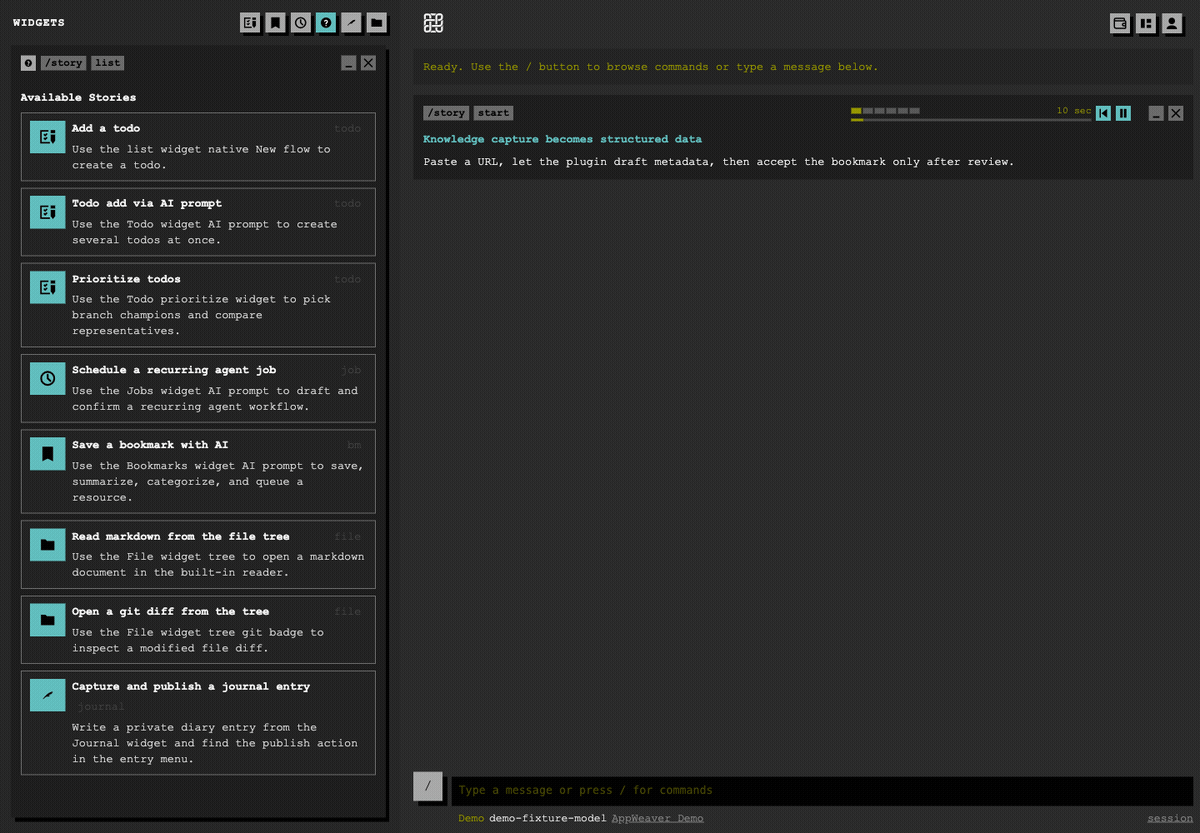Click the 'start' tag in the chat card
Screen dimensions: 1200x833
(493, 113)
